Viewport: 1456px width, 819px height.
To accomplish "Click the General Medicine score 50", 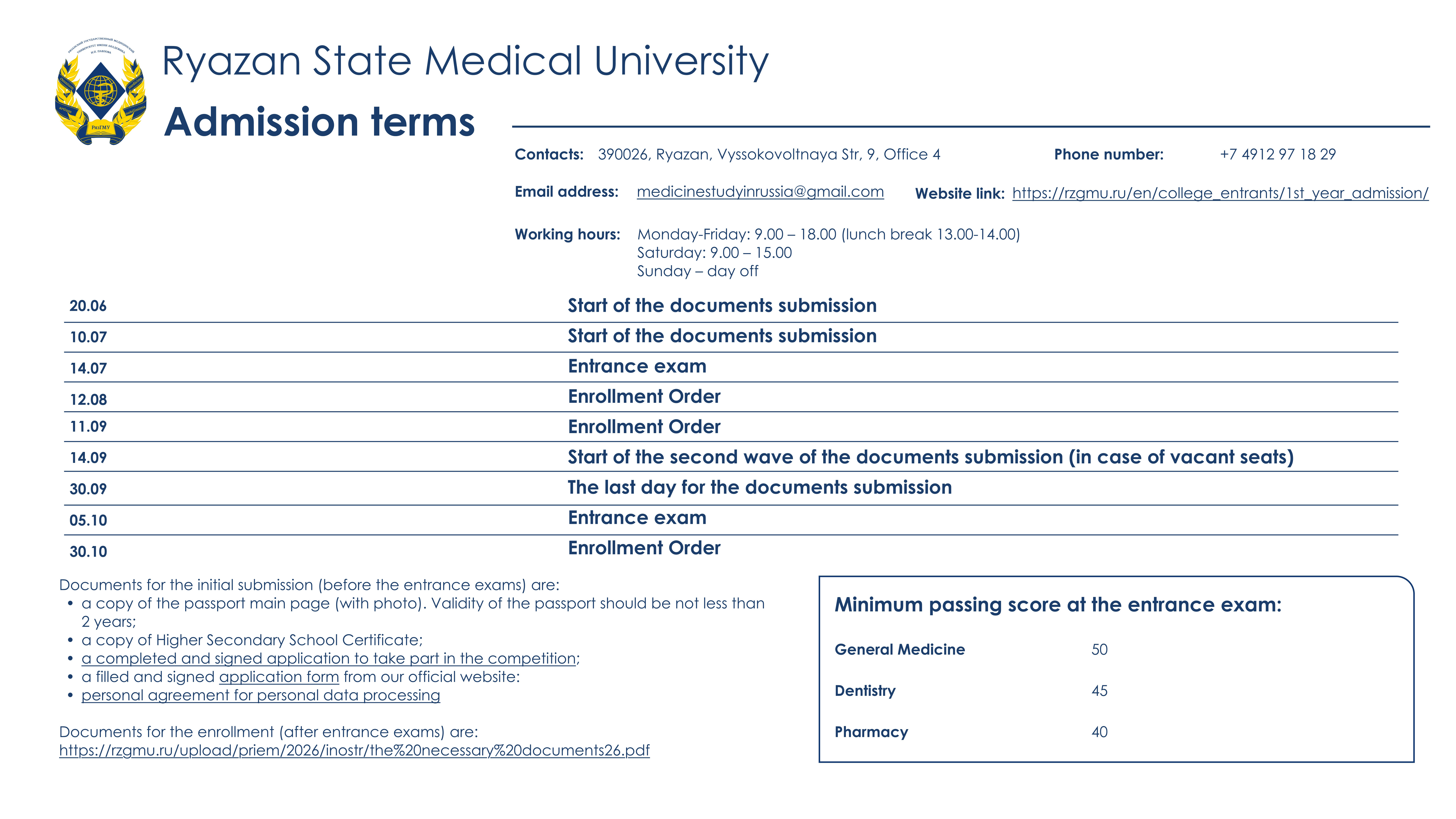I will tap(1099, 650).
